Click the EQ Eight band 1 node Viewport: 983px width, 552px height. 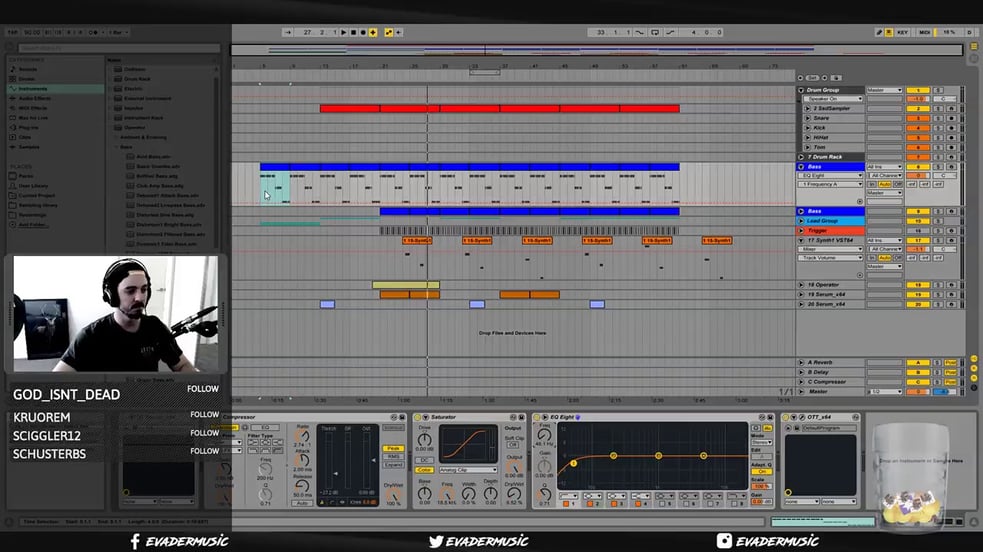574,463
